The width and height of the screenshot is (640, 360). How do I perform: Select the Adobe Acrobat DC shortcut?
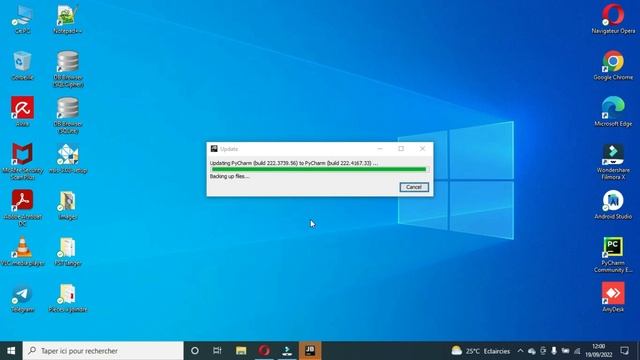coord(22,208)
